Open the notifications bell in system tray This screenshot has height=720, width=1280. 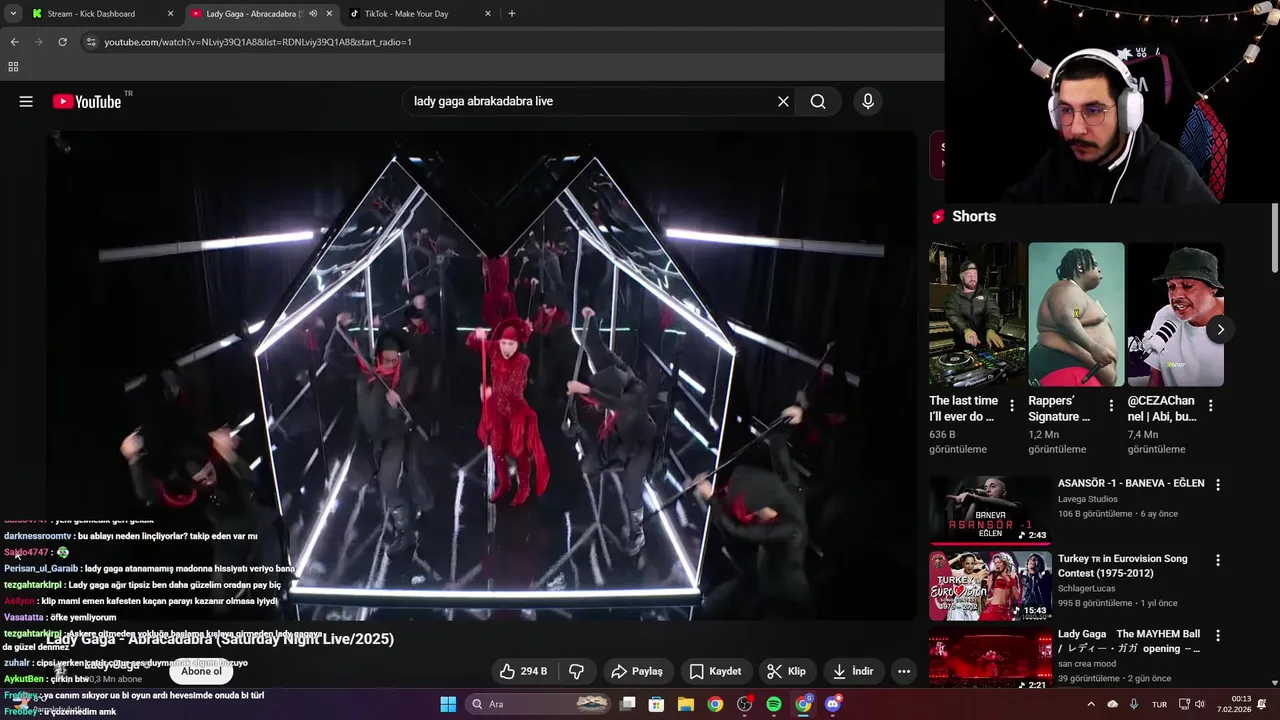[x=1261, y=704]
